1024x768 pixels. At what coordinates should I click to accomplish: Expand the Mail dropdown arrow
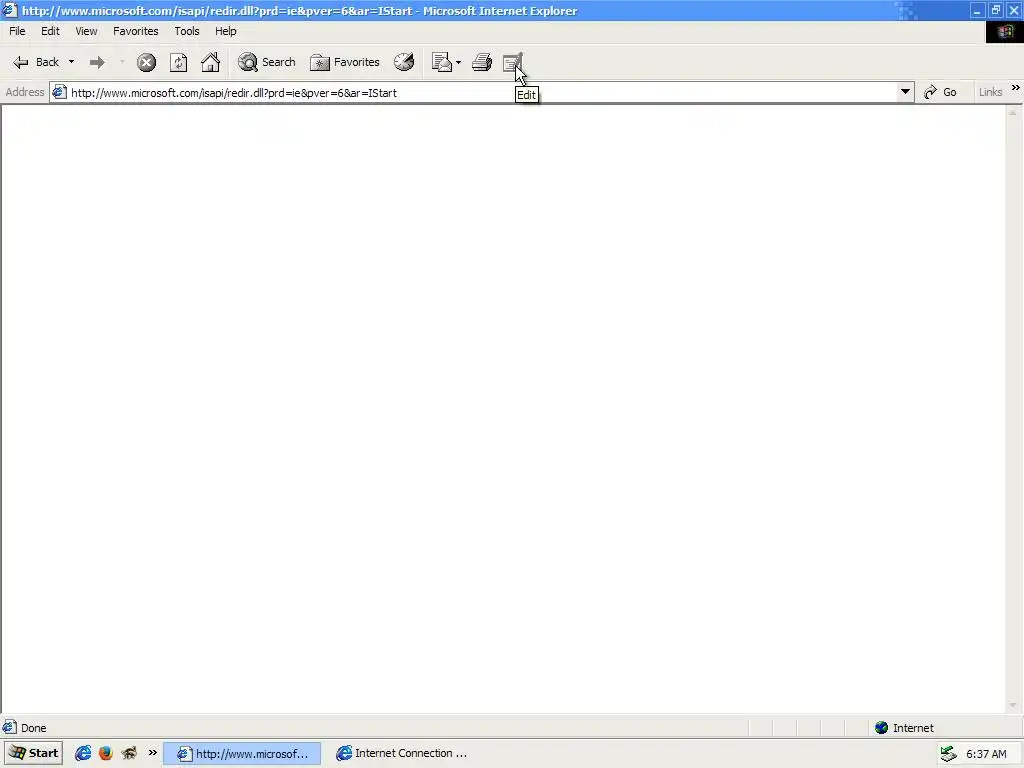(458, 62)
